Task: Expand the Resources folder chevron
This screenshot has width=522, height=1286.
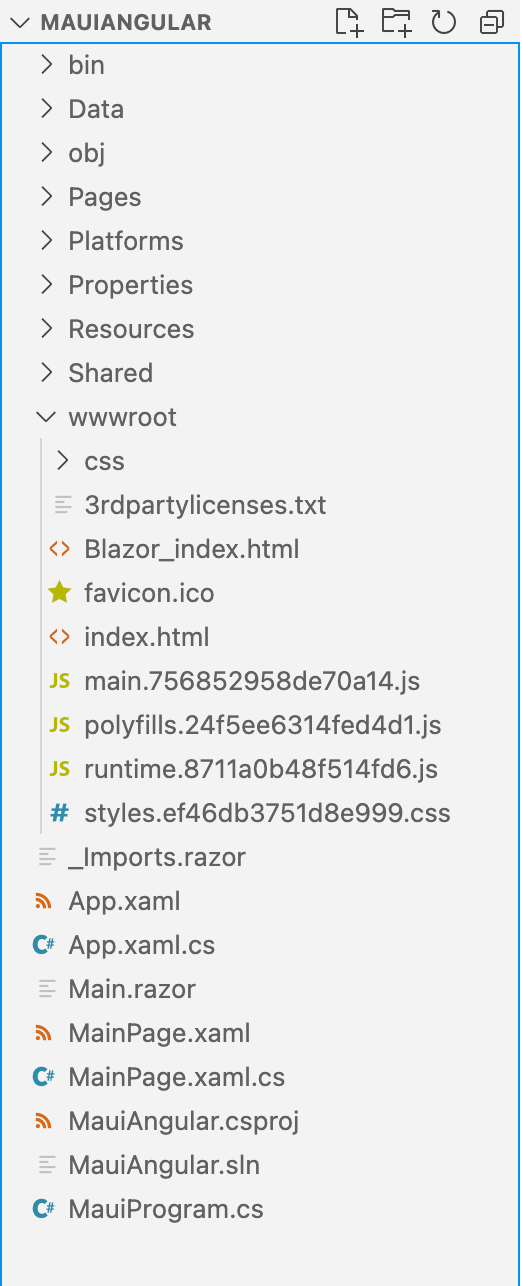Action: 46,329
